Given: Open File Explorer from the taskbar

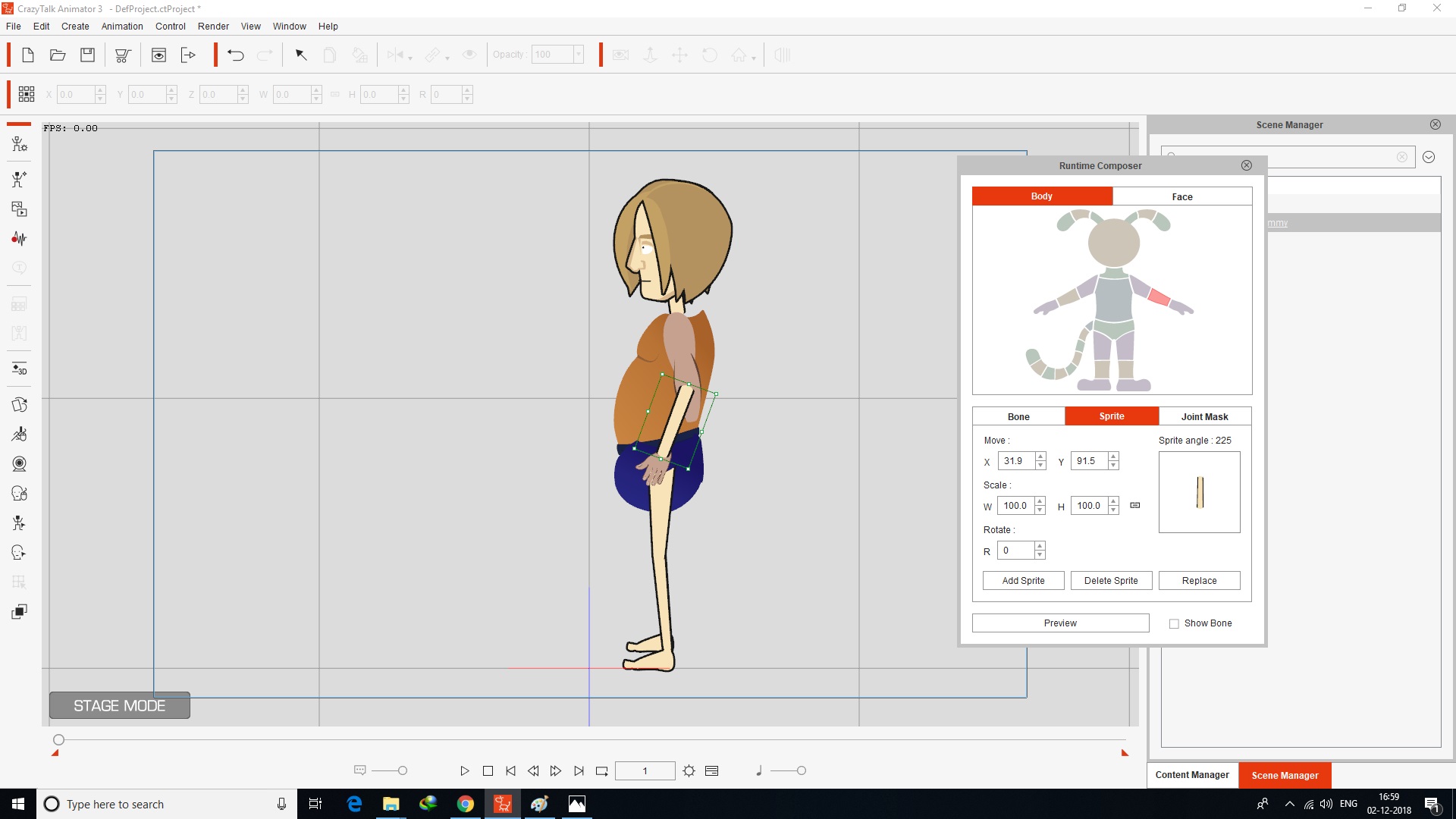Looking at the screenshot, I should [x=391, y=804].
